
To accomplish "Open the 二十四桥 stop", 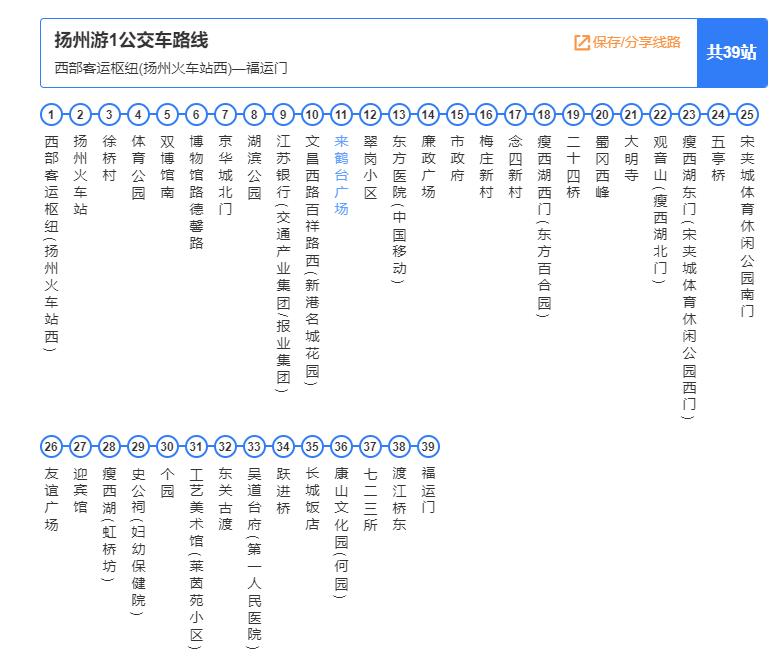I will 573,166.
